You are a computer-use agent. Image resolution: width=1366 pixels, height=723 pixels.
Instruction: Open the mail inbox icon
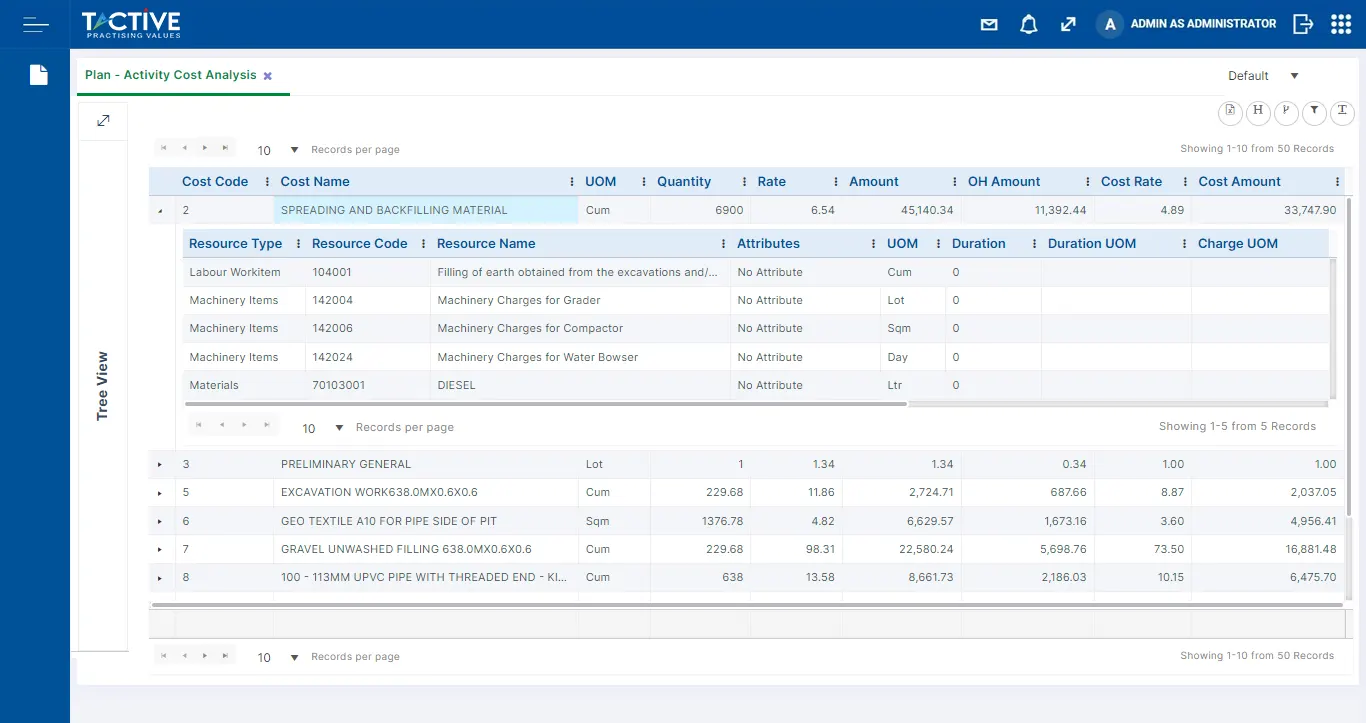coord(989,24)
